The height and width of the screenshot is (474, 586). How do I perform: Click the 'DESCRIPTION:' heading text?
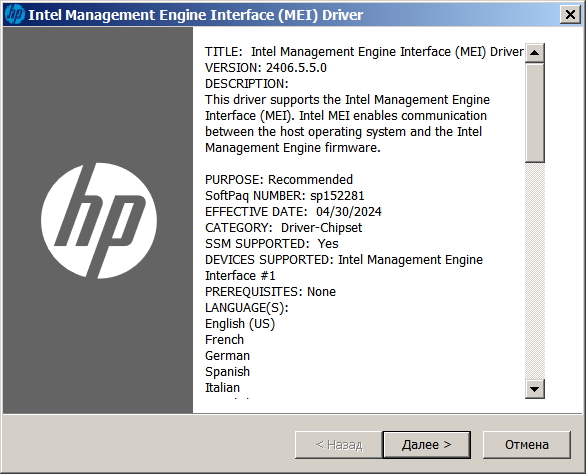coord(247,84)
